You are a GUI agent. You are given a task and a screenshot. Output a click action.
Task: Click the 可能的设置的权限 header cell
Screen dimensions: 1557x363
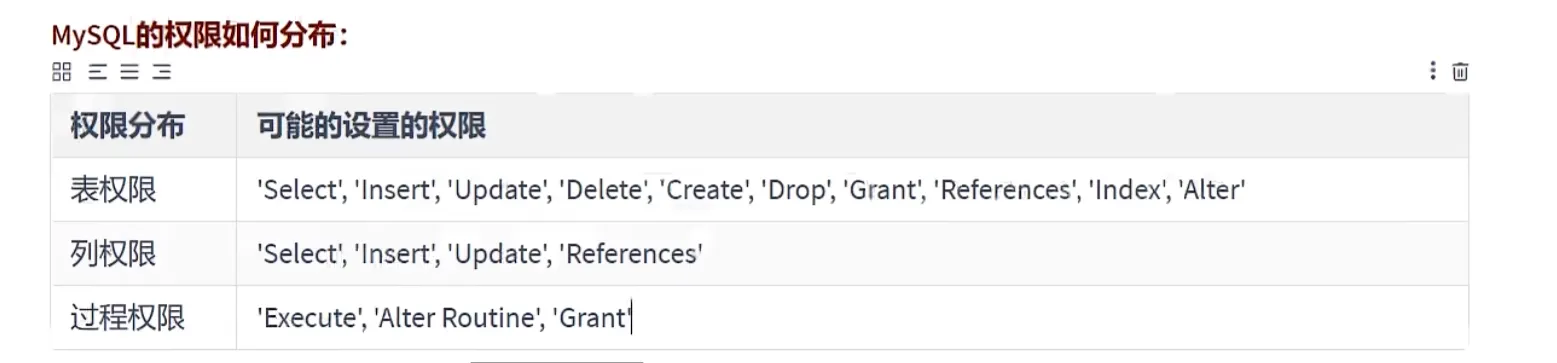pyautogui.click(x=852, y=126)
